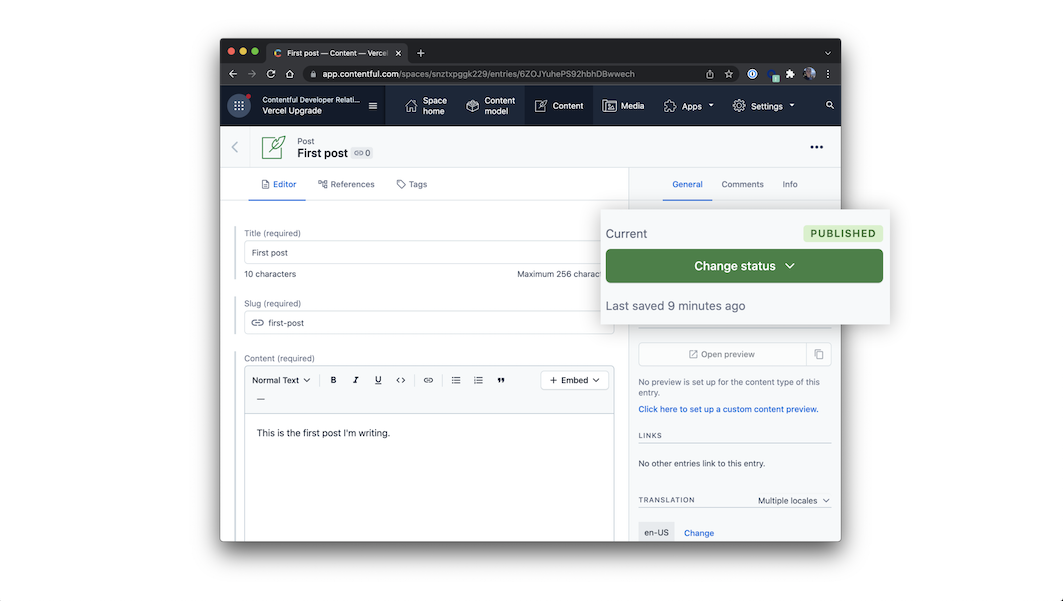Open the Change status dropdown
This screenshot has height=601, width=1063.
744,266
